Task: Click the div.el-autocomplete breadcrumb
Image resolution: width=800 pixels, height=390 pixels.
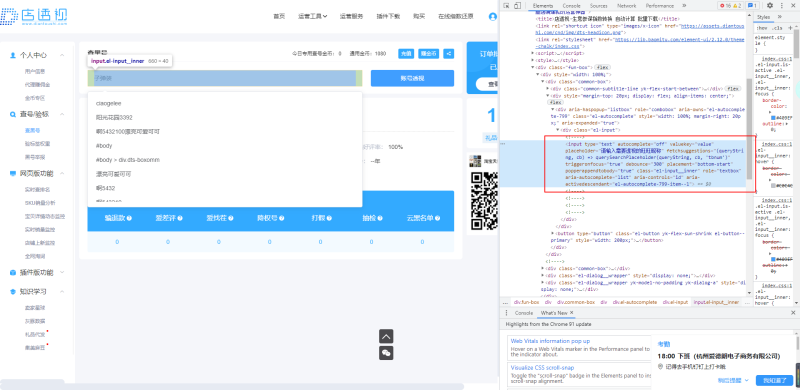Action: point(635,302)
